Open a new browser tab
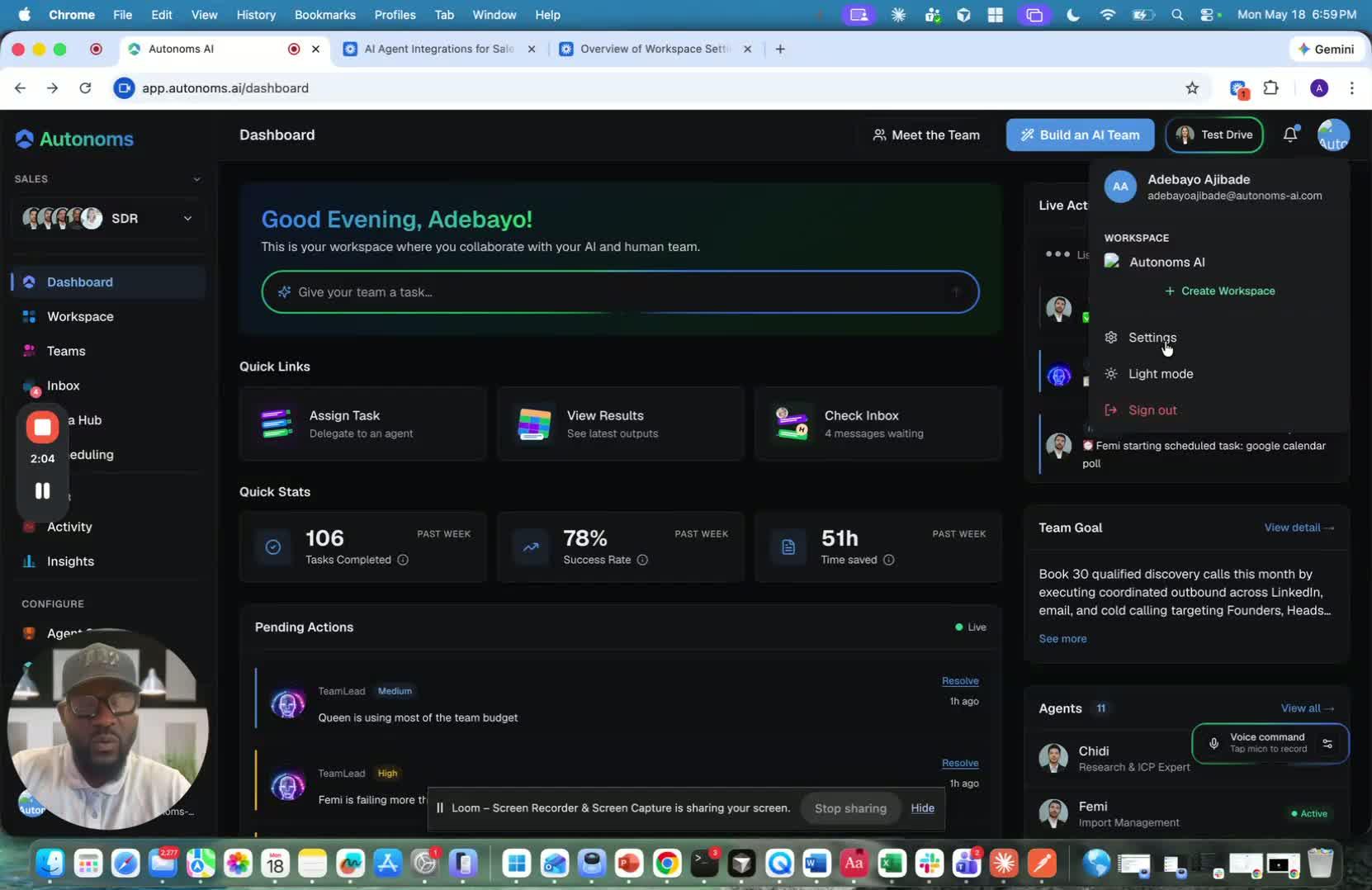This screenshot has width=1372, height=890. pyautogui.click(x=780, y=49)
